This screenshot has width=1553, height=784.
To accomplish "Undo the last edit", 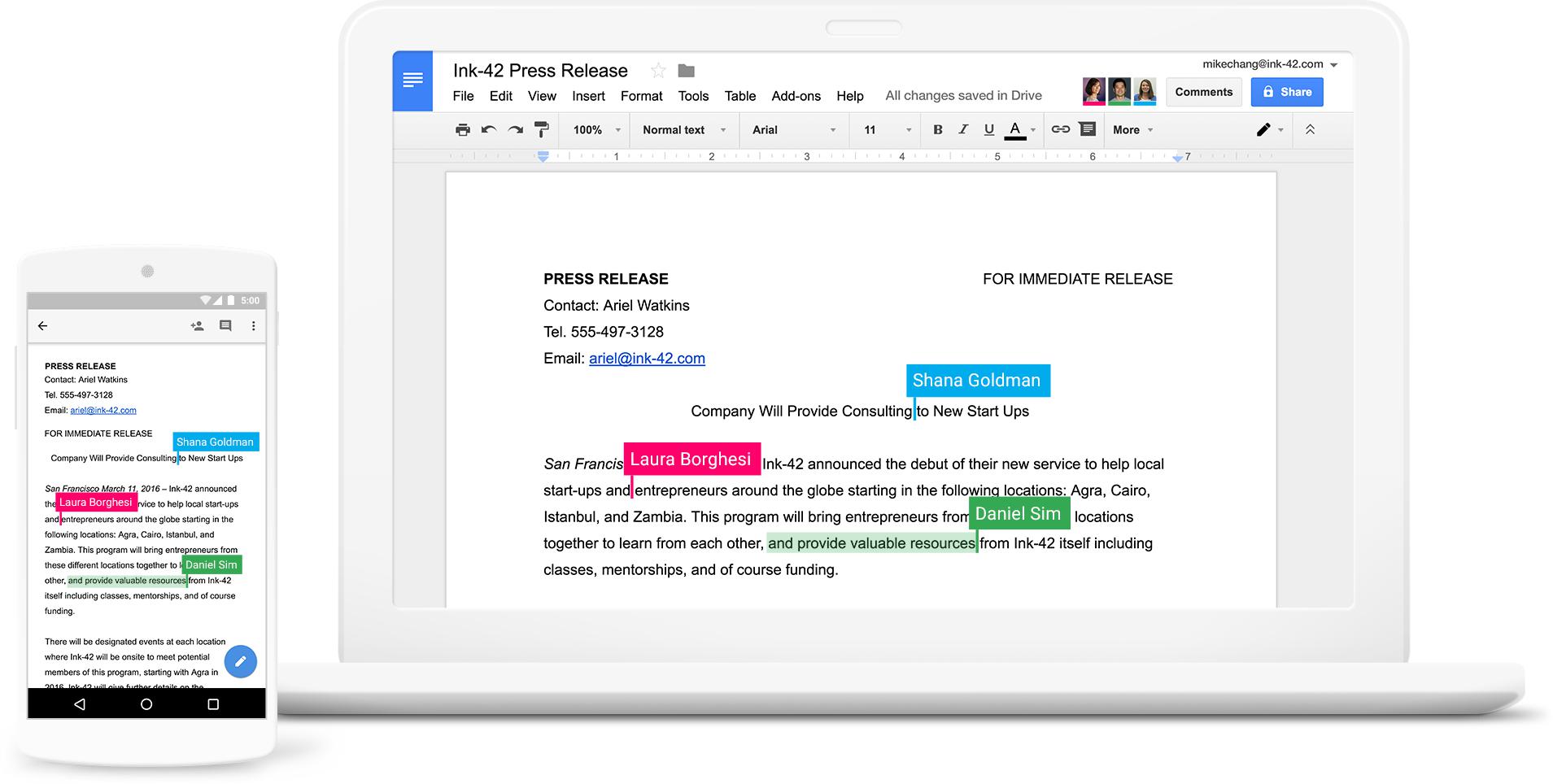I will (x=489, y=130).
